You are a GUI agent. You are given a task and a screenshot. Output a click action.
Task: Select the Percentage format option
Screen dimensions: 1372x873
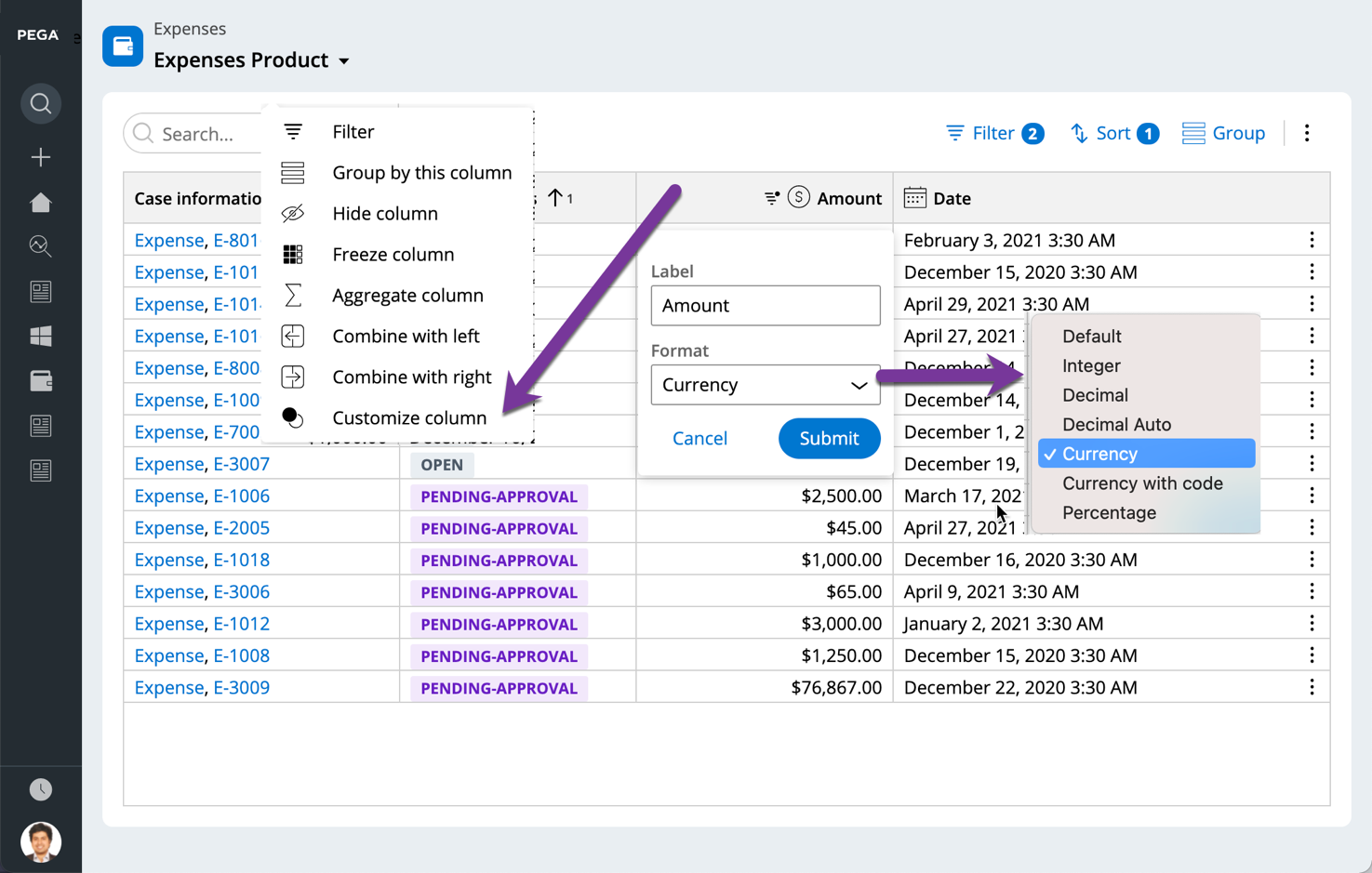pyautogui.click(x=1110, y=512)
